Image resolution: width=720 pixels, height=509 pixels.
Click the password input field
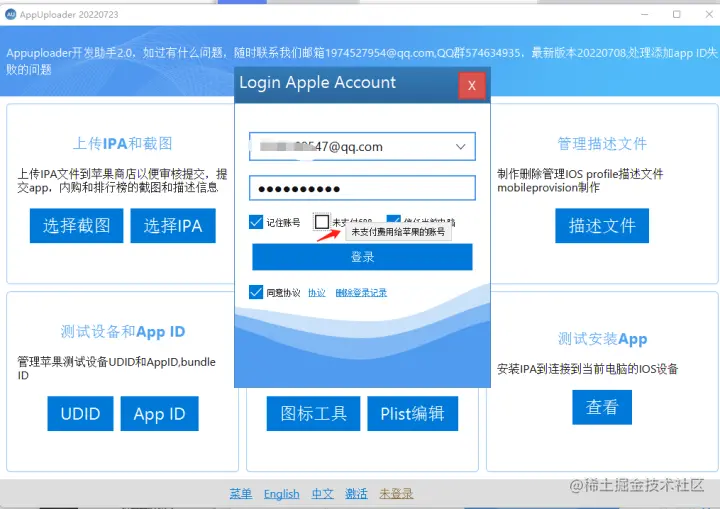pos(362,188)
